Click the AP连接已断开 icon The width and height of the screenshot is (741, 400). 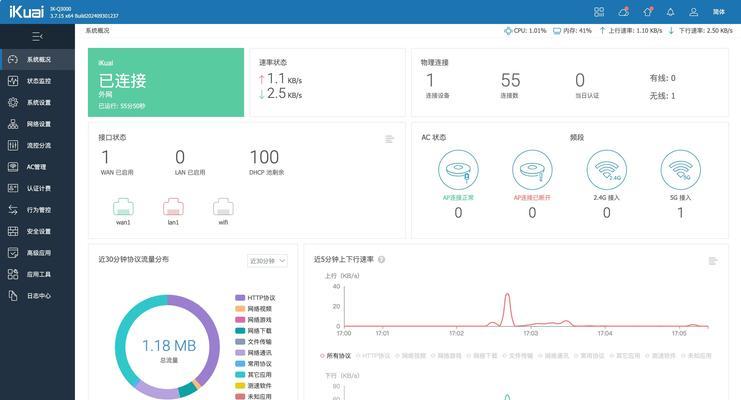coord(532,170)
